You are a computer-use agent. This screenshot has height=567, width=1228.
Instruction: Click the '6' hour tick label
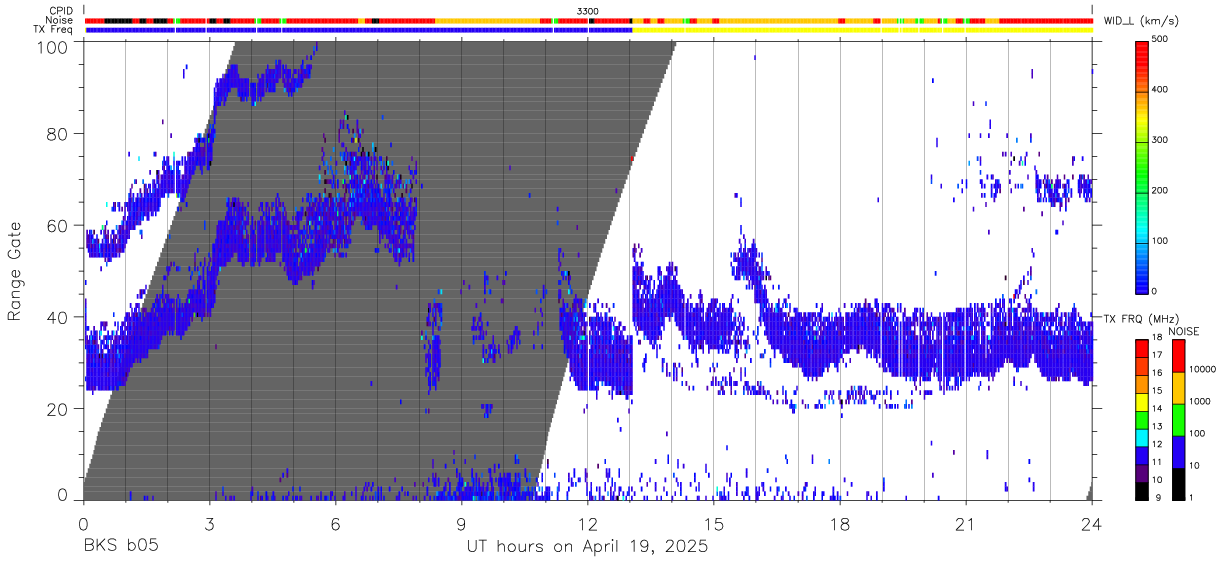335,526
